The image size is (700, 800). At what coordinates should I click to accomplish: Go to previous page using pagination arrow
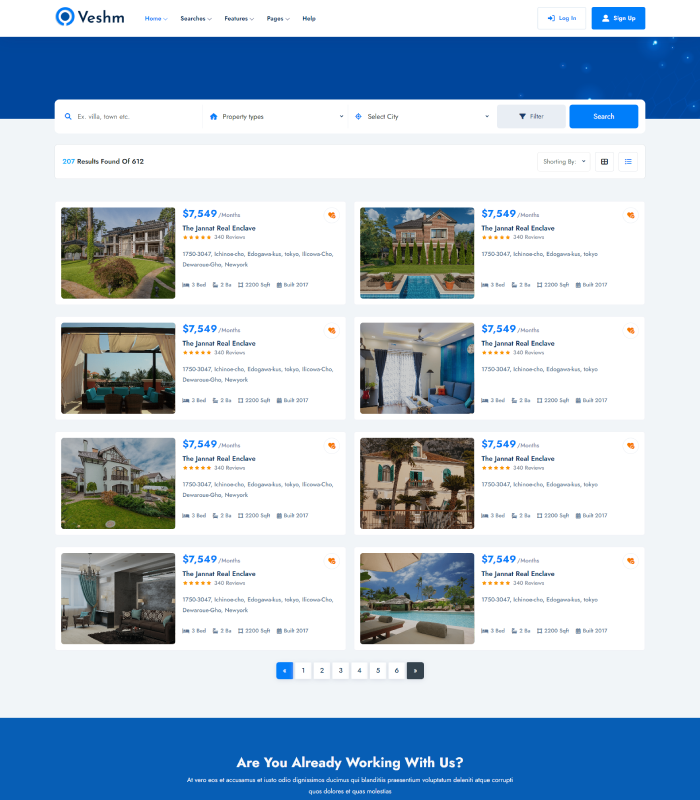pyautogui.click(x=285, y=671)
